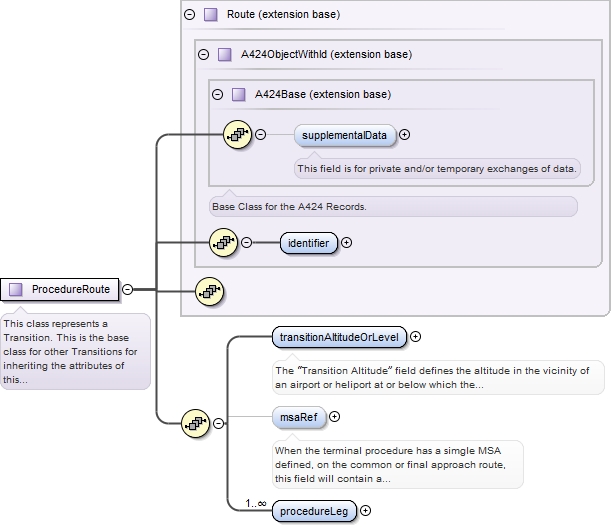The width and height of the screenshot is (612, 527).
Task: Expand the transitionAltitudeOrLevel element
Action: pyautogui.click(x=416, y=337)
